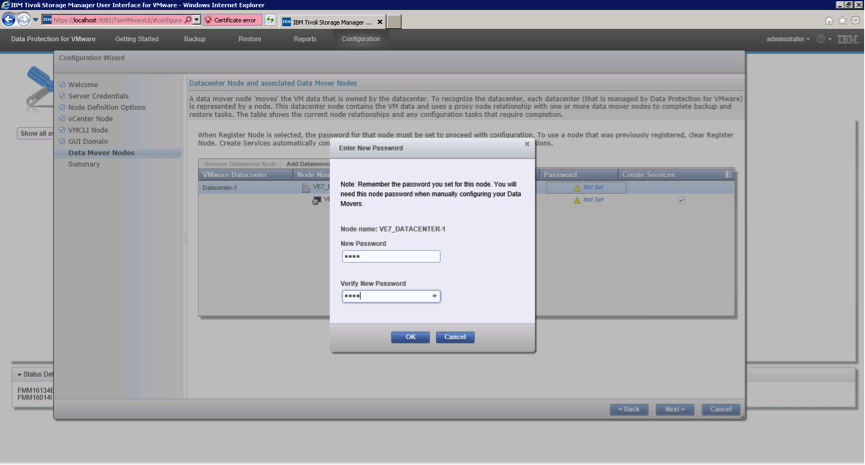
Task: Select the VMCLI Node wizard step
Action: [88, 130]
